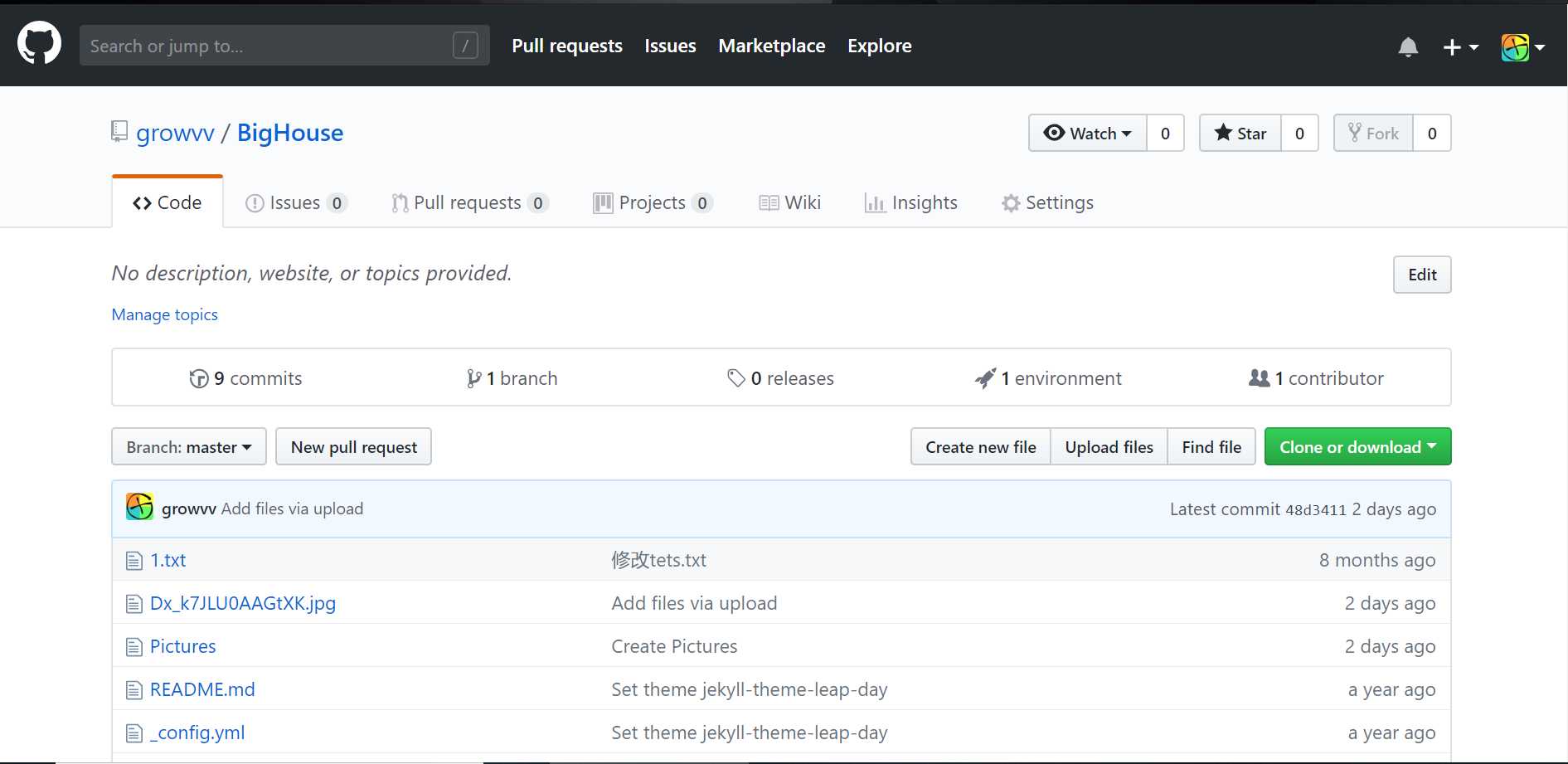Viewport: 1568px width, 764px height.
Task: Open the latest commit message Add files via upload
Action: (x=292, y=509)
